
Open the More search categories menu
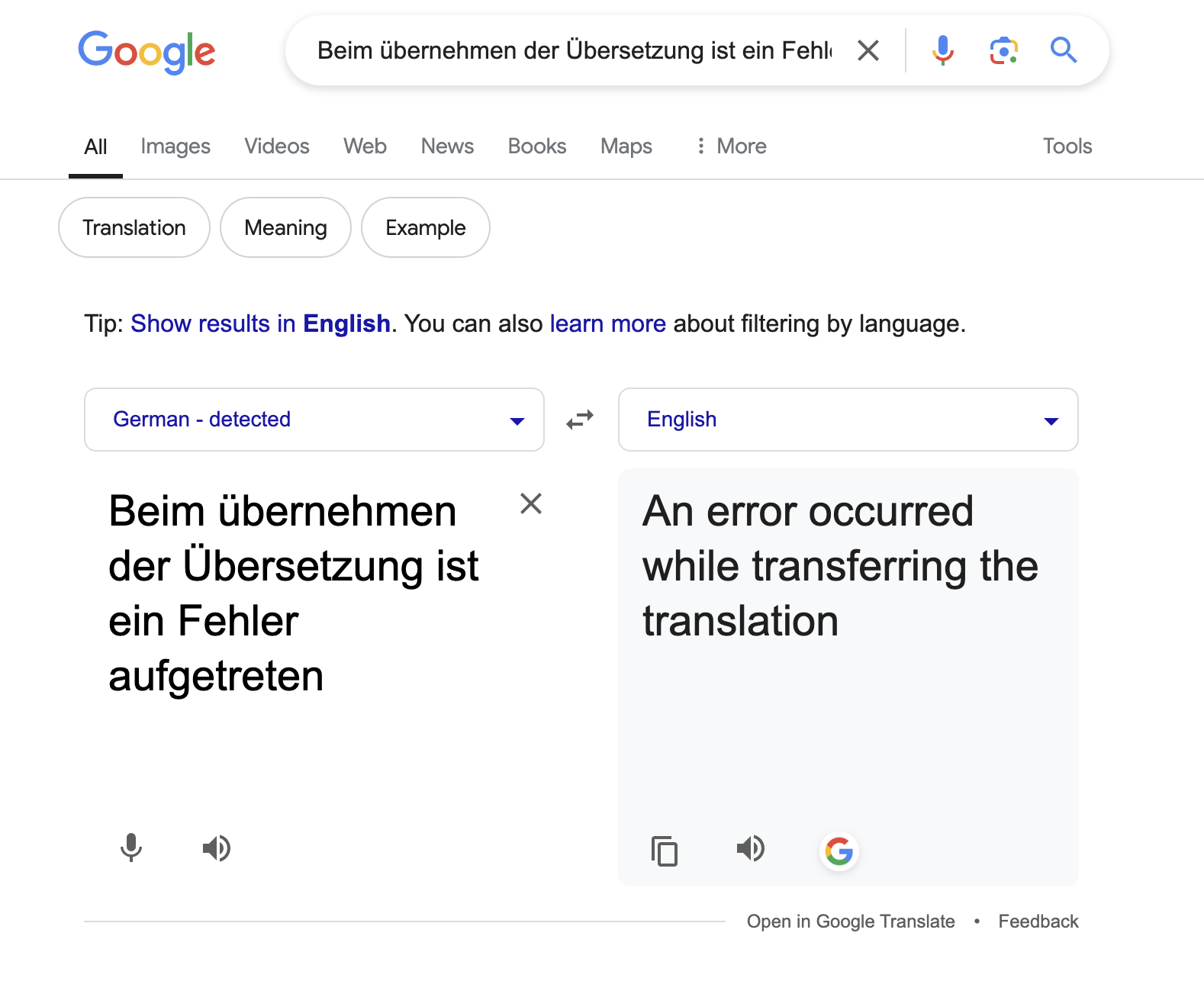[731, 146]
